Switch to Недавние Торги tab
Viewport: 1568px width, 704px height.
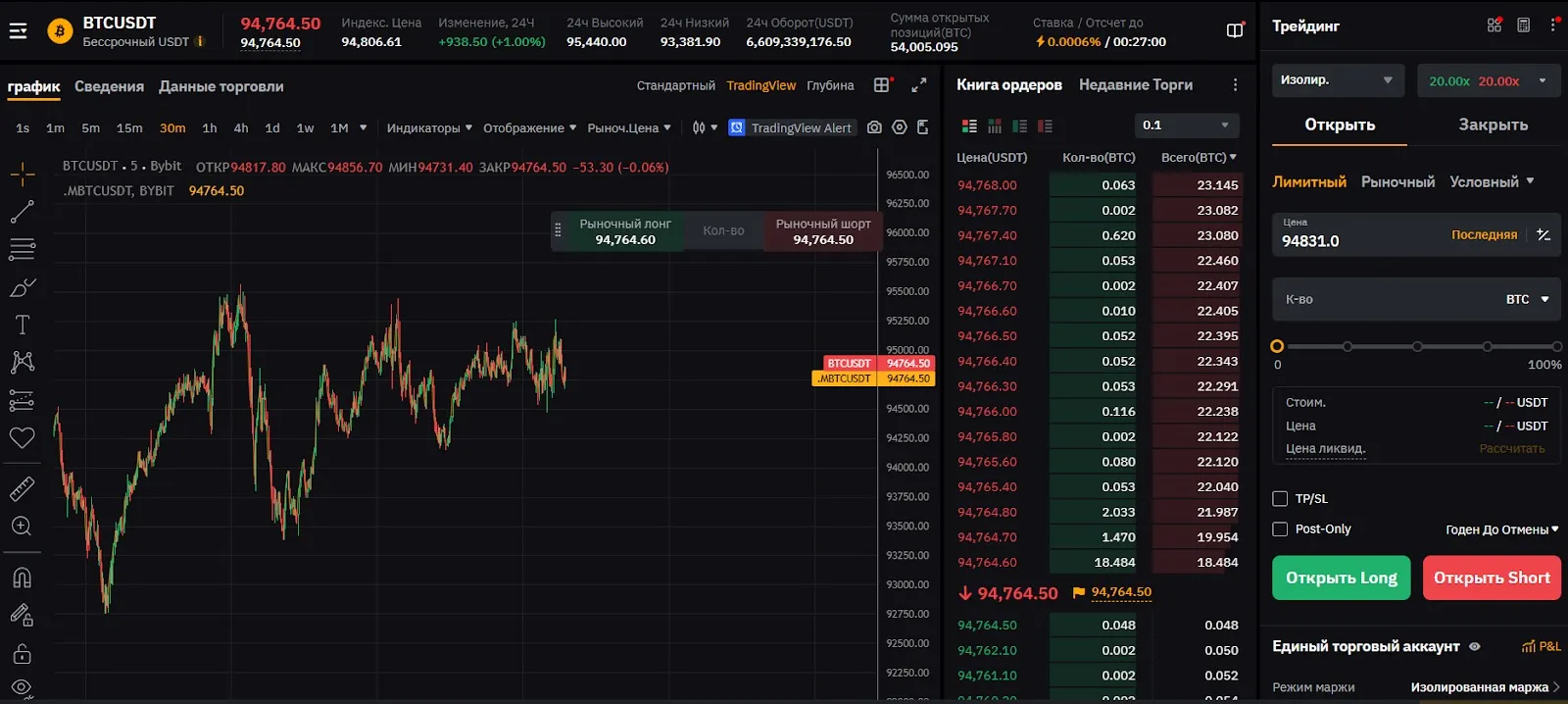pyautogui.click(x=1135, y=85)
